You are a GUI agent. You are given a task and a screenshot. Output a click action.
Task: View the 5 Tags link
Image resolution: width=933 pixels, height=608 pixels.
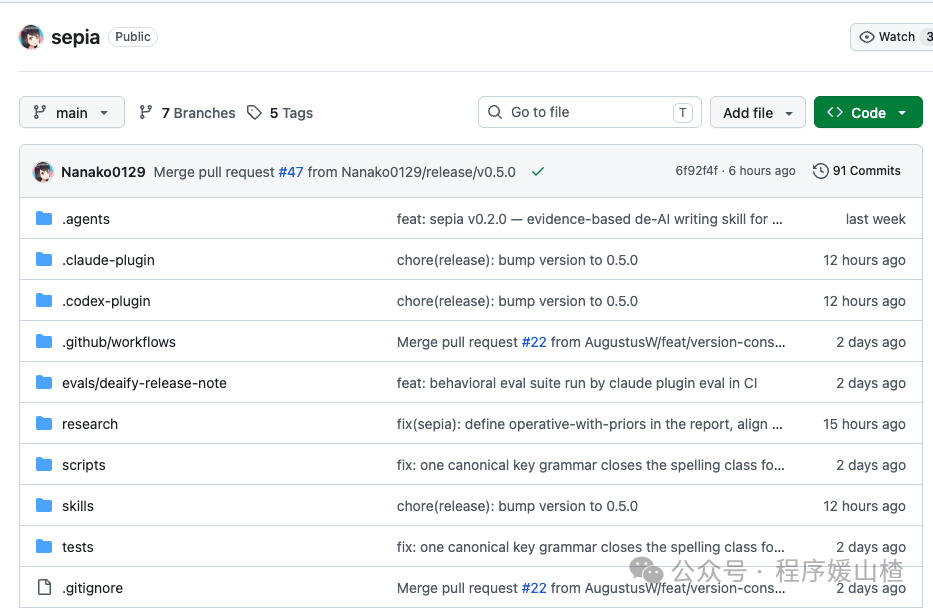280,112
